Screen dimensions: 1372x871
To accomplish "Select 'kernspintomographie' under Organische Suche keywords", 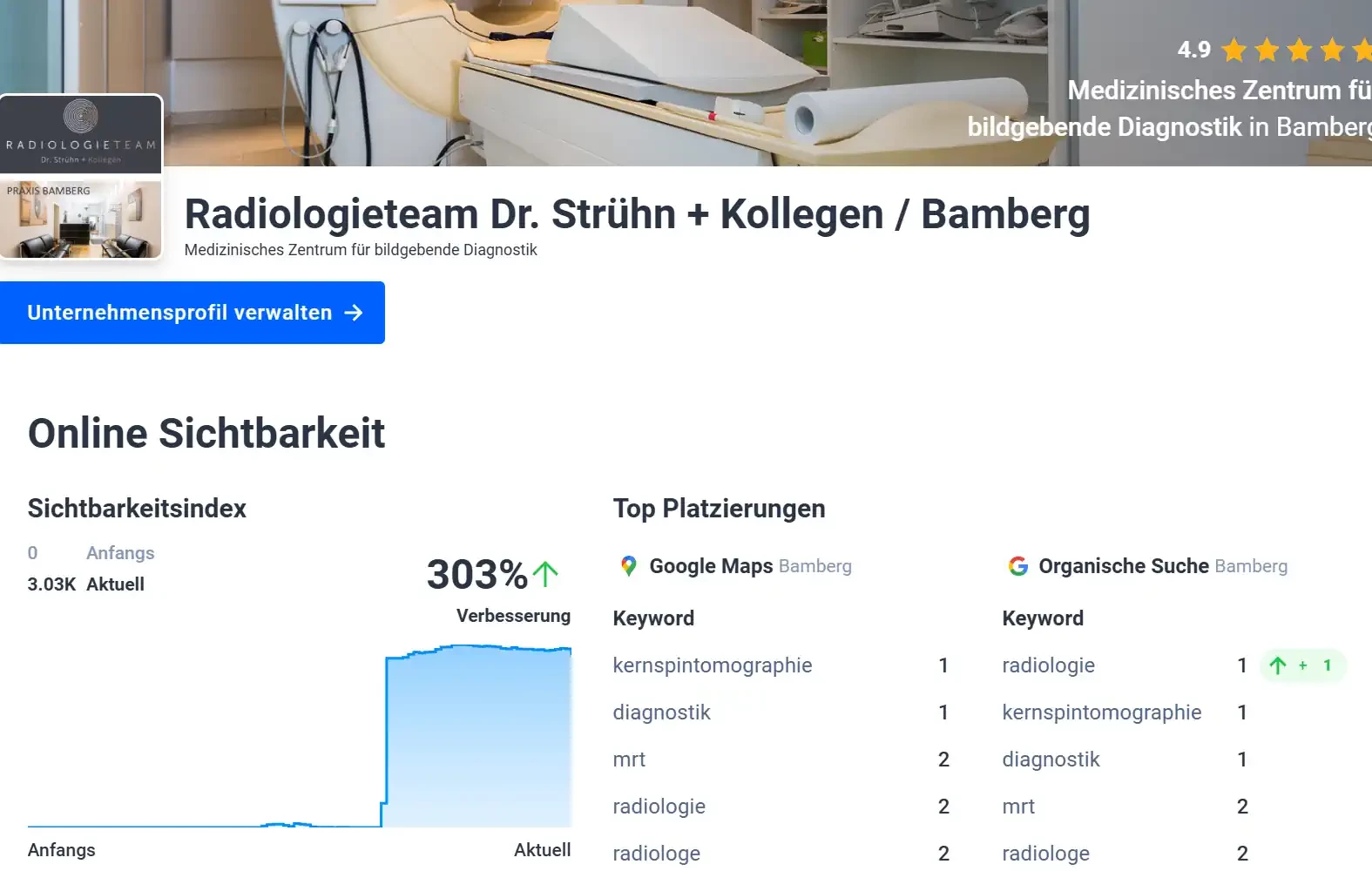I will 1102,712.
